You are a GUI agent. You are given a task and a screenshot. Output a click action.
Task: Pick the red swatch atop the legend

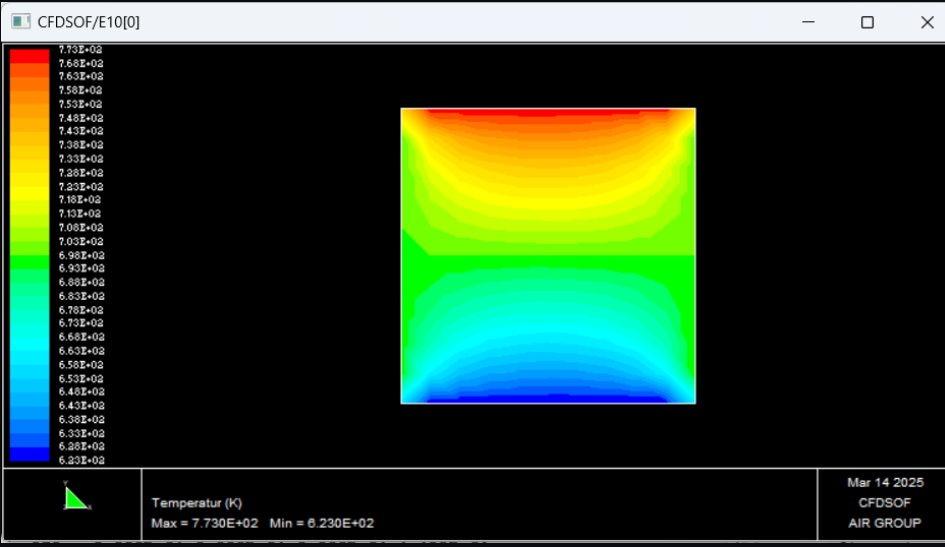pyautogui.click(x=29, y=56)
